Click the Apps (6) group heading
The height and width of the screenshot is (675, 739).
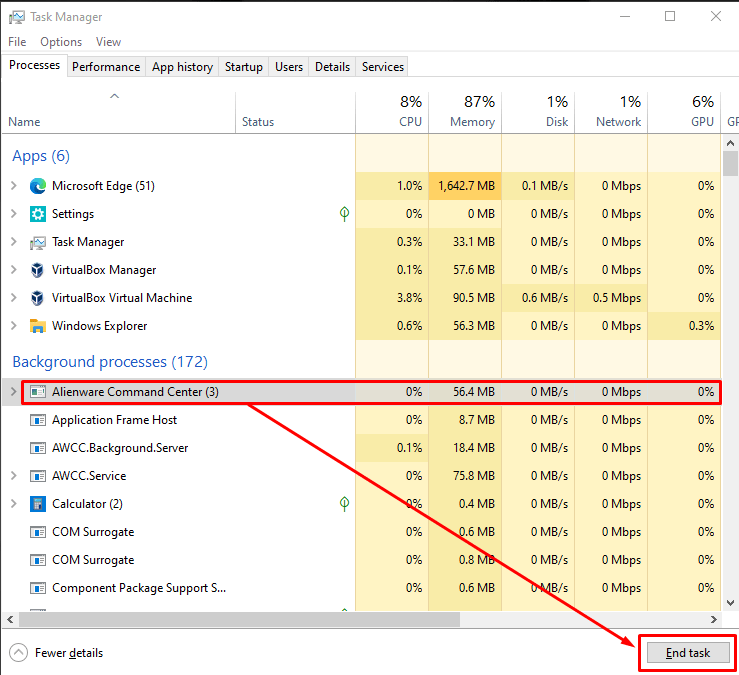[41, 156]
